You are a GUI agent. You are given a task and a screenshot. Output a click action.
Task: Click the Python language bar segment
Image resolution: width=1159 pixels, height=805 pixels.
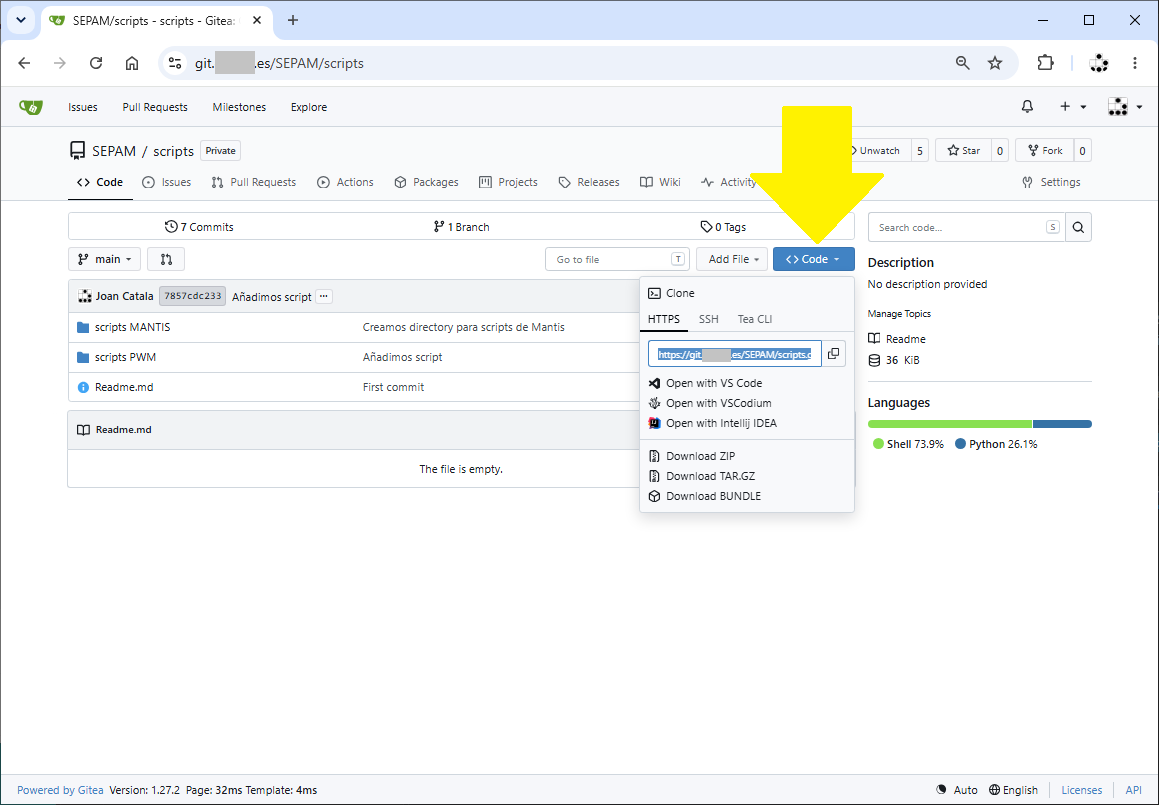[1062, 424]
